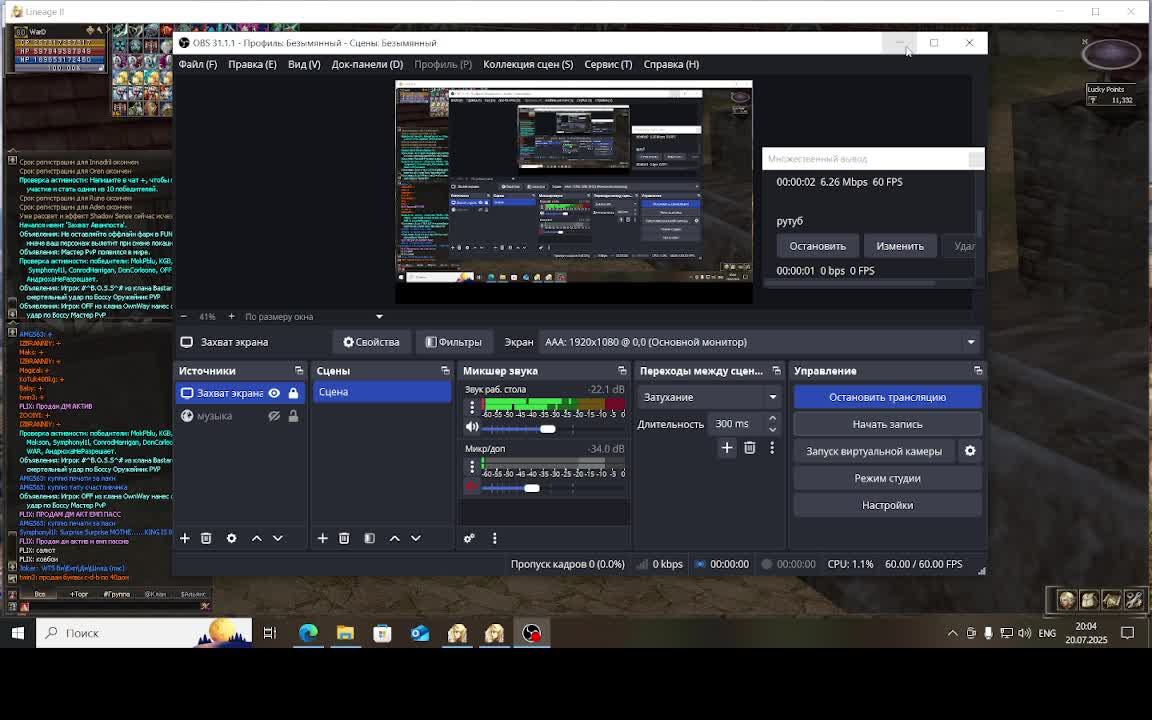Zoom in the preview with plus
This screenshot has width=1152, height=720.
pos(231,317)
